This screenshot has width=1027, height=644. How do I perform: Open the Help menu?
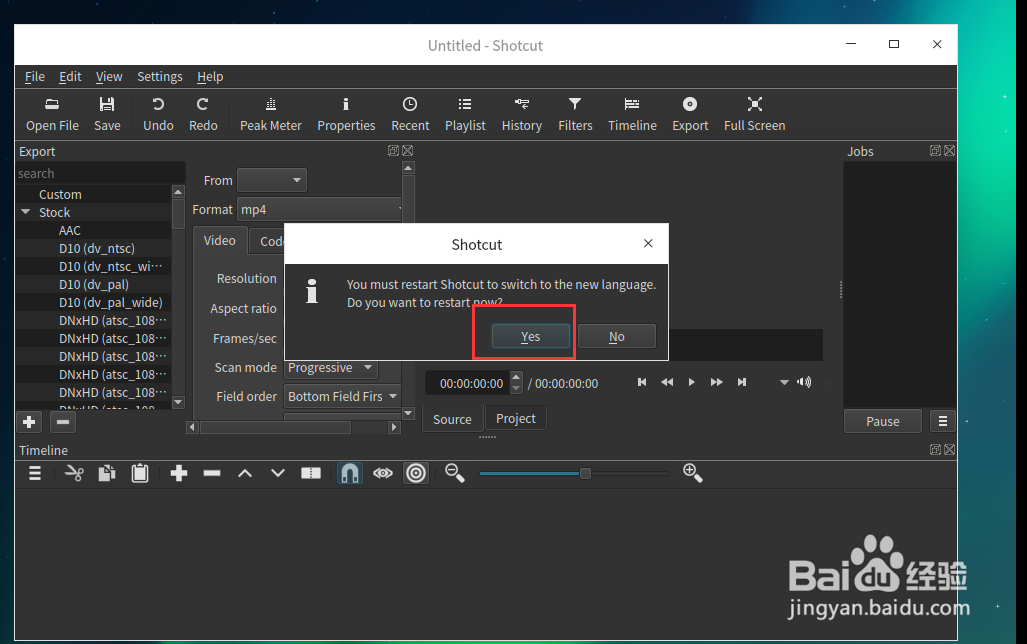(x=210, y=77)
